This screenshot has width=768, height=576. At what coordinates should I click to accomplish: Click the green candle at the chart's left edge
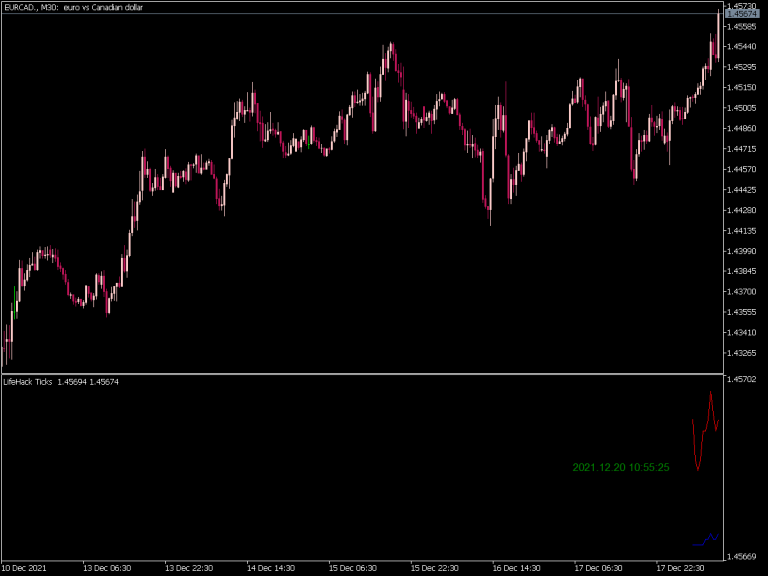[x=16, y=302]
